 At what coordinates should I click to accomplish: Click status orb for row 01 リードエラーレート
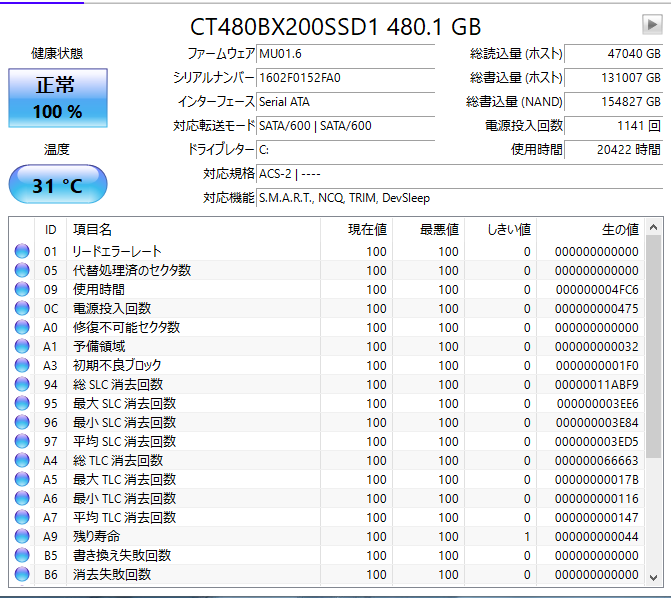[x=22, y=251]
